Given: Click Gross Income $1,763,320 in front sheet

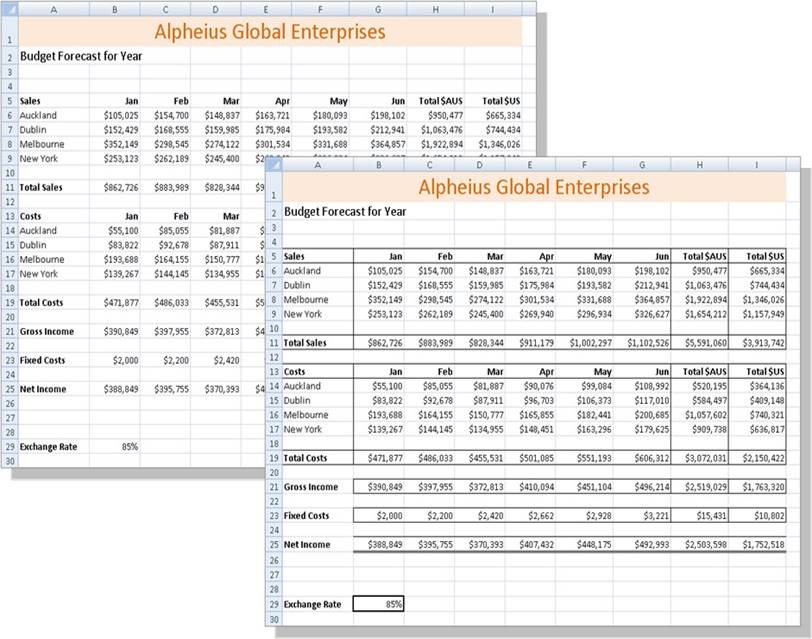Looking at the screenshot, I should 757,487.
